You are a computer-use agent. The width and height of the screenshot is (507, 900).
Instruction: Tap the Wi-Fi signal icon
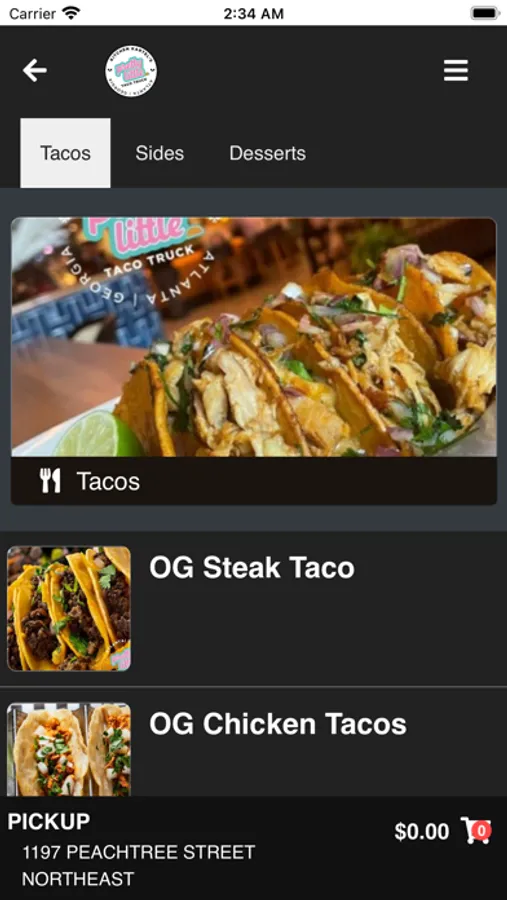(71, 13)
